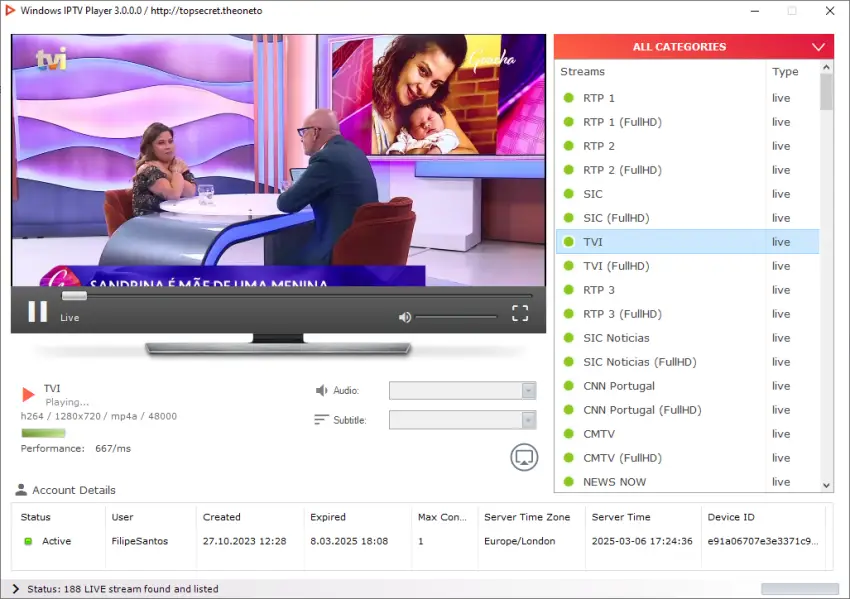The height and width of the screenshot is (599, 850).
Task: Click the performance level bar
Action: (x=43, y=433)
